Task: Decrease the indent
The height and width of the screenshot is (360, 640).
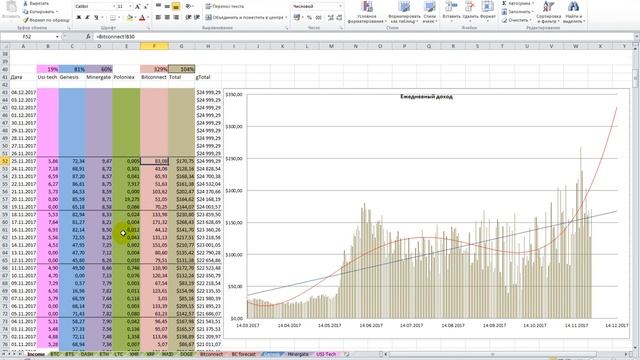Action: [x=189, y=18]
